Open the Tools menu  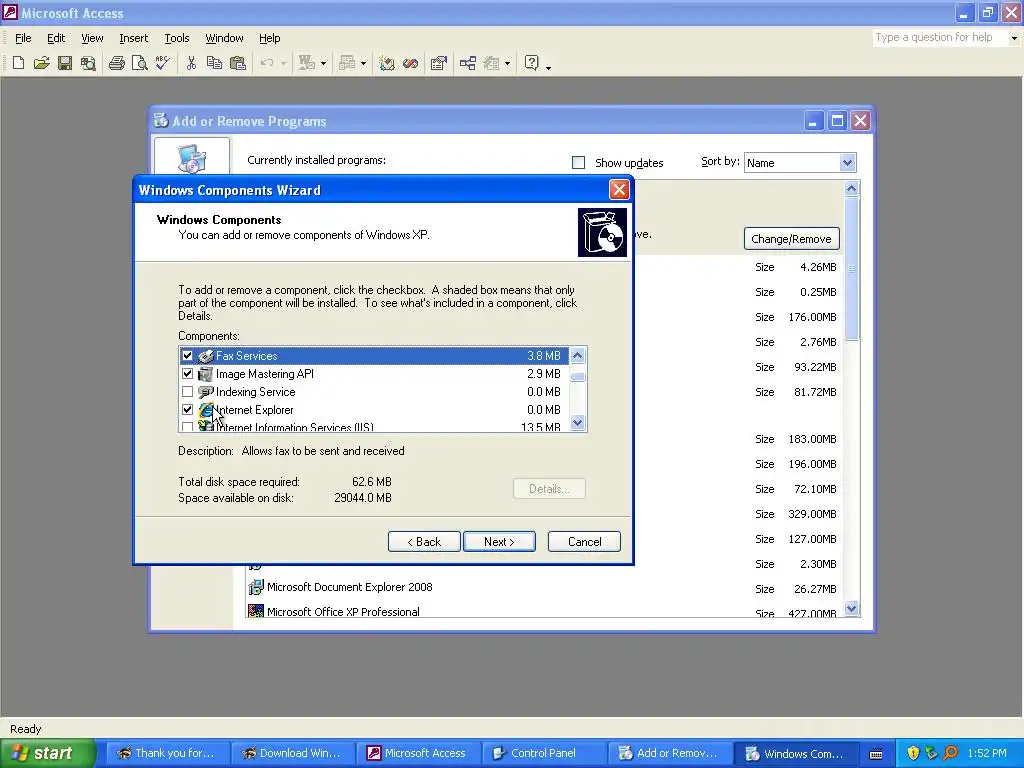[x=176, y=38]
